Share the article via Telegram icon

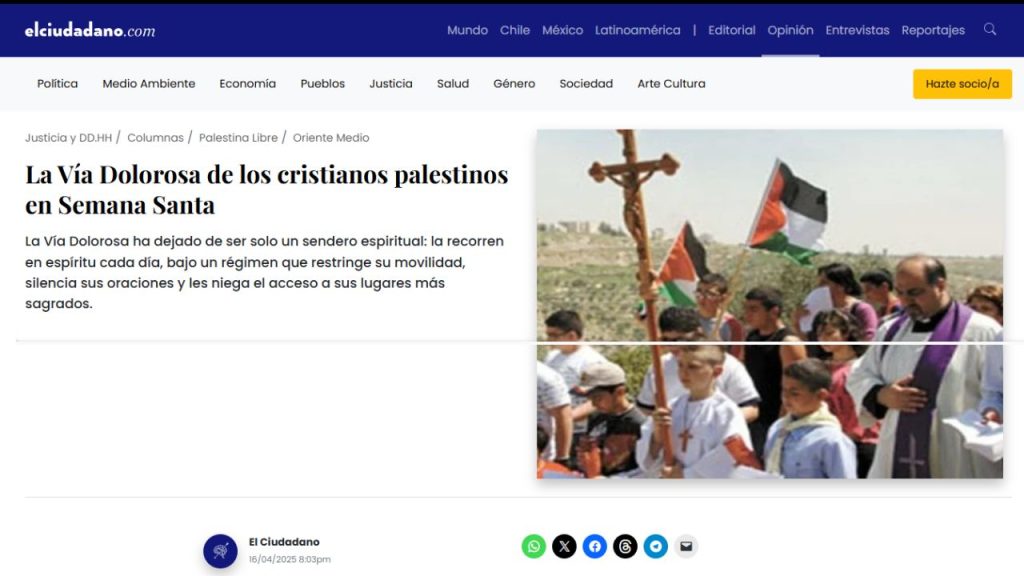(x=656, y=546)
